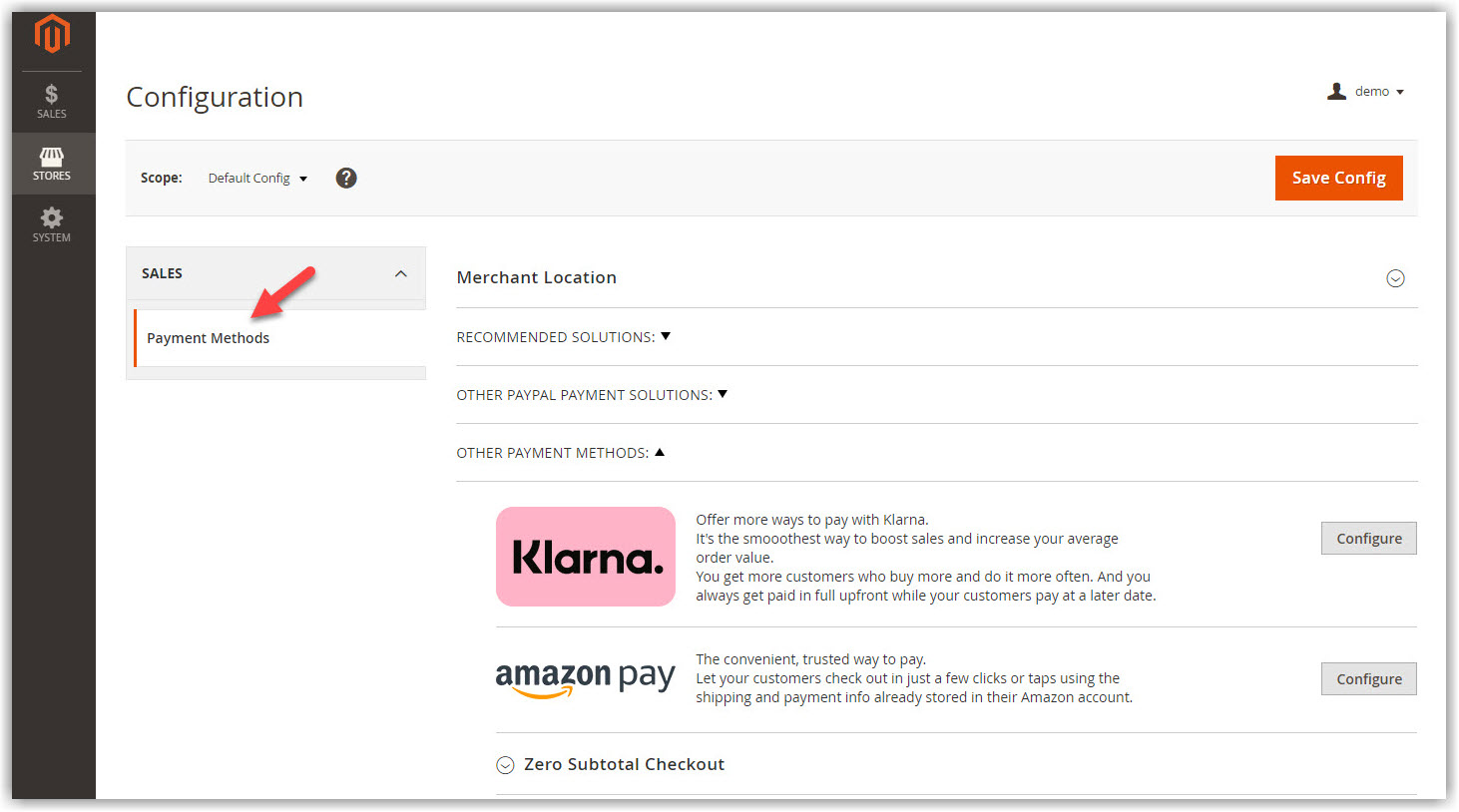This screenshot has height=812, width=1459.
Task: Configure the Klarna payment method
Action: [x=1368, y=539]
